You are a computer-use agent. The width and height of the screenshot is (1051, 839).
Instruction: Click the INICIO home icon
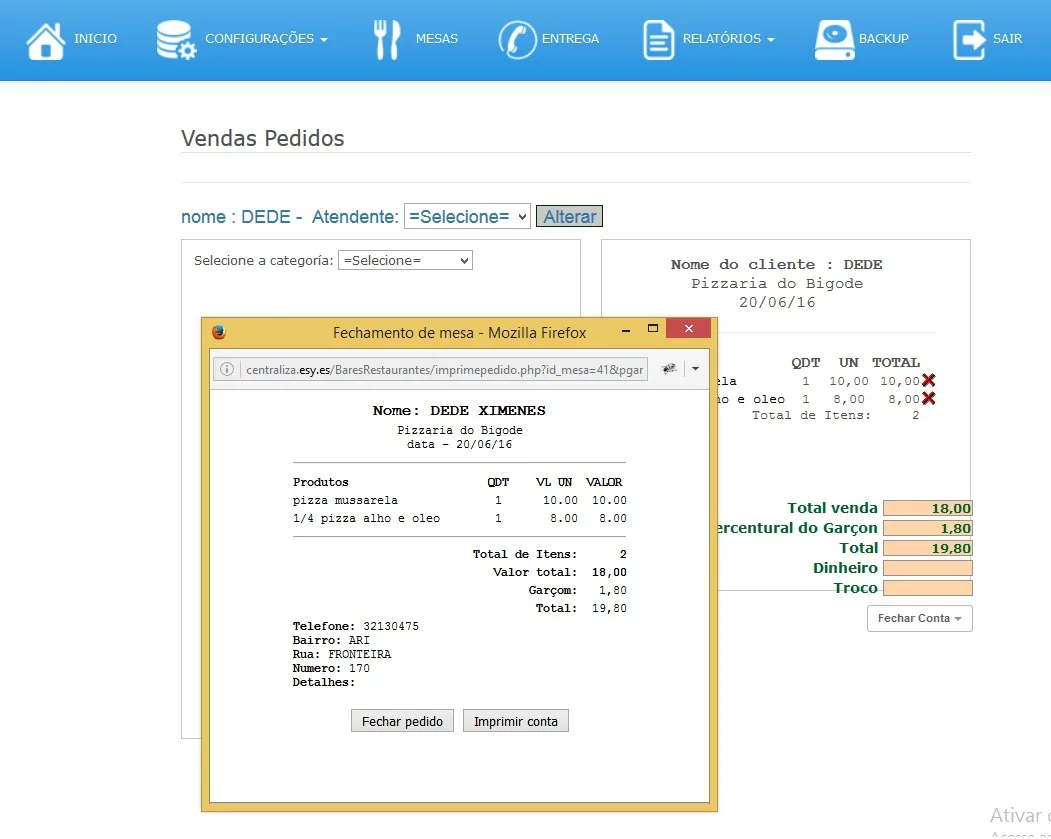(46, 41)
